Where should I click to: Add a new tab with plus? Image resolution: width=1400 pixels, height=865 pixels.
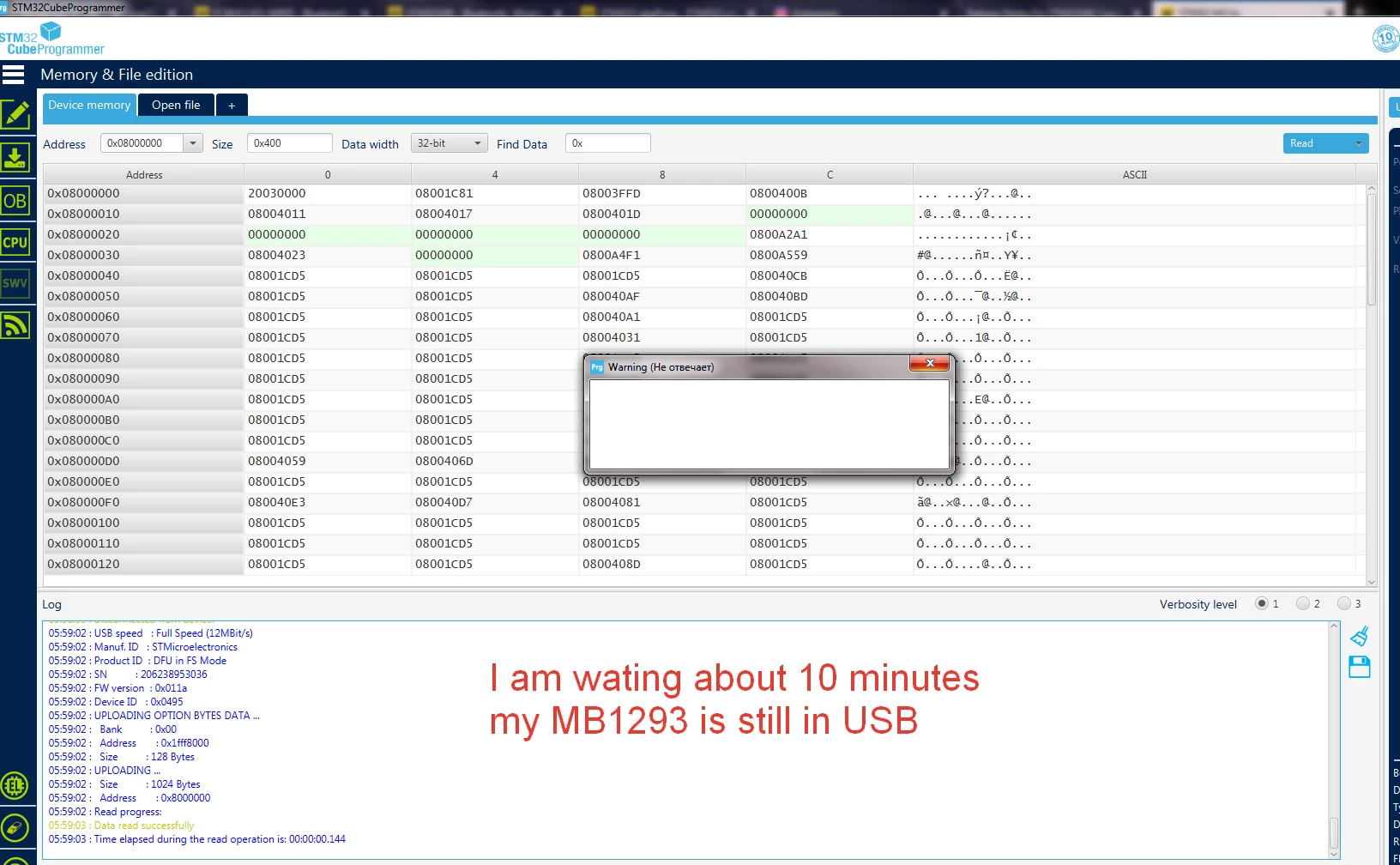(232, 105)
